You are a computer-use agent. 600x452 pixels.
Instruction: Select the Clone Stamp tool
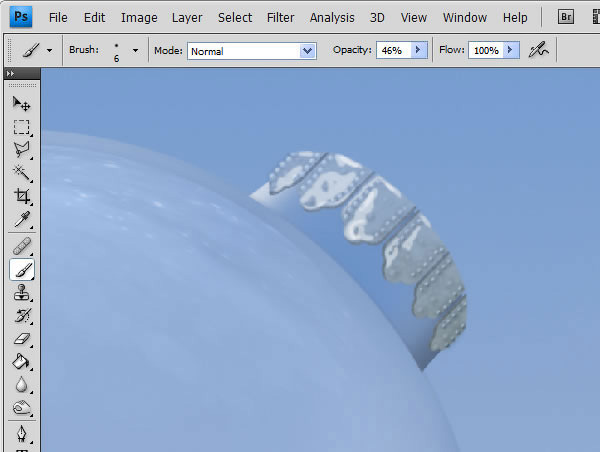pos(21,293)
